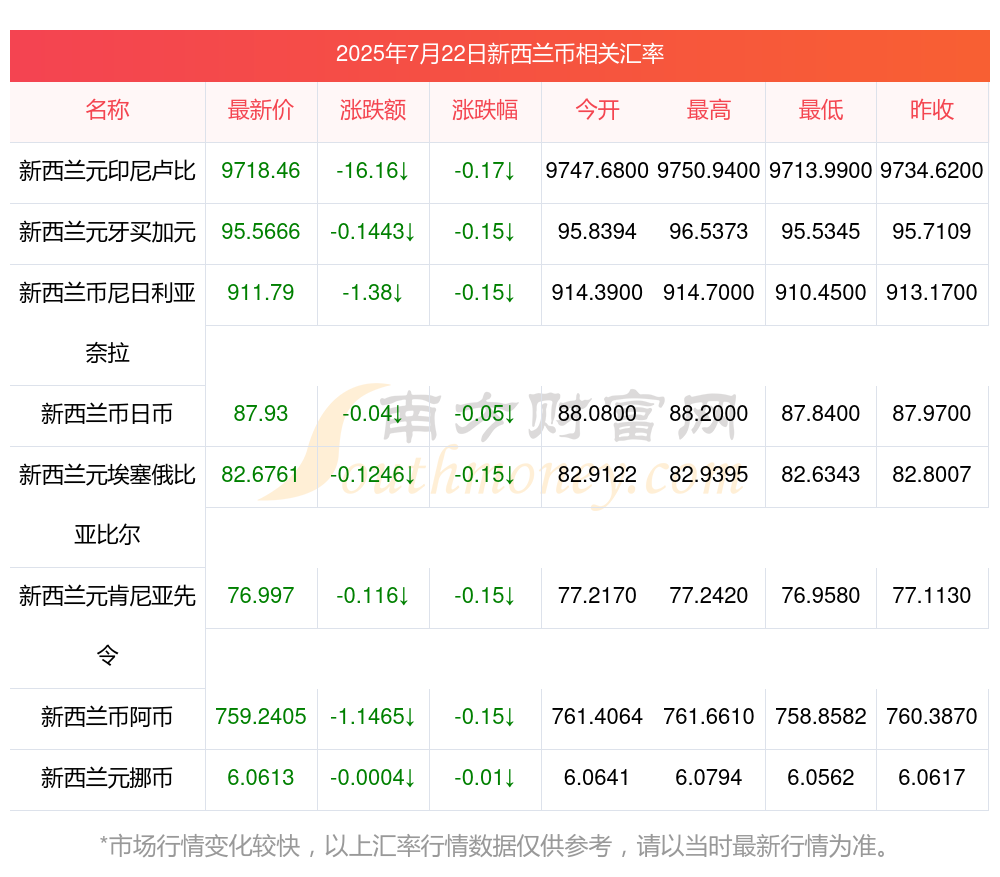Click the open price 914.3900

click(597, 293)
